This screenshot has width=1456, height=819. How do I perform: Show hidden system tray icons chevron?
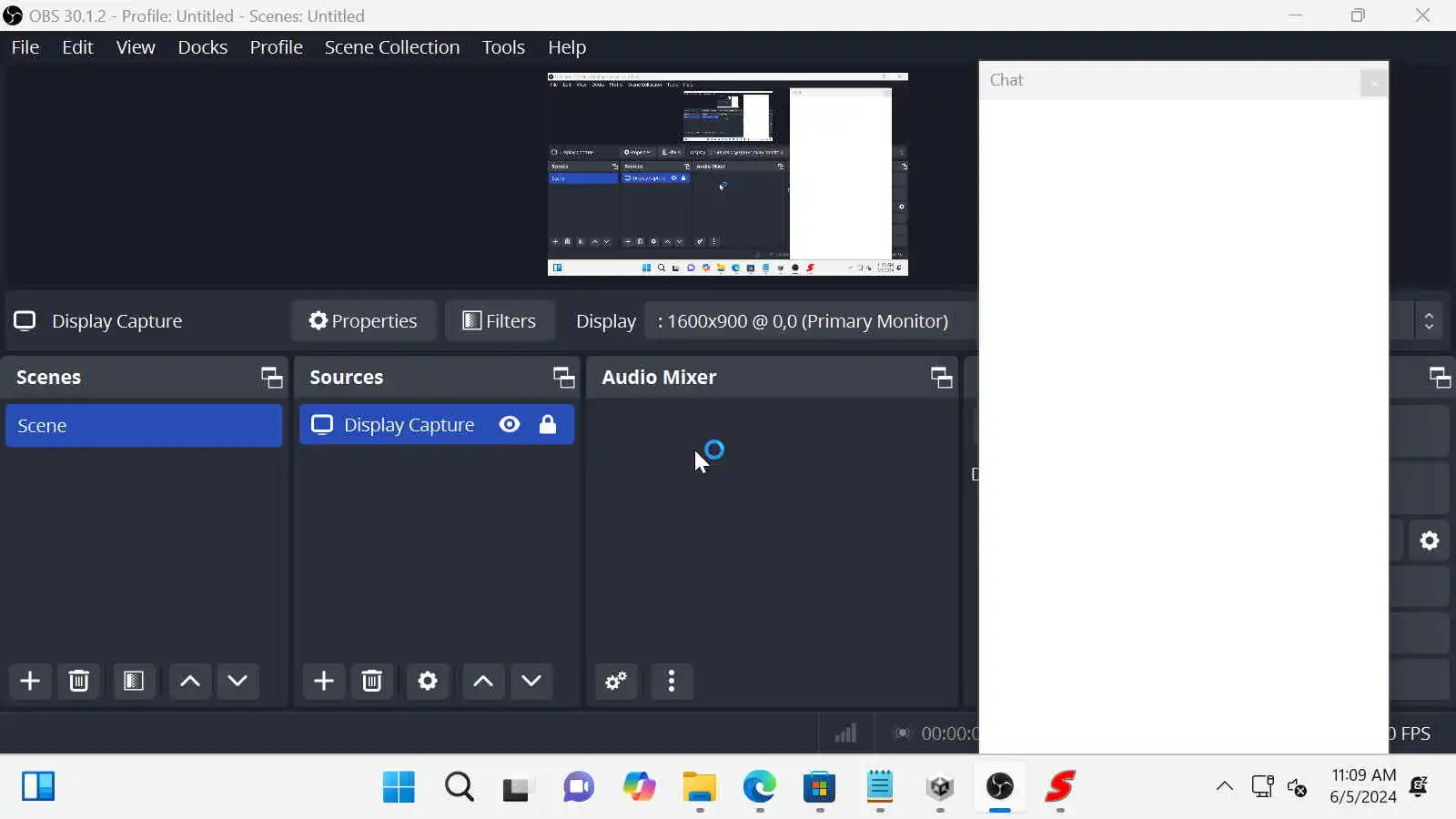tap(1225, 787)
